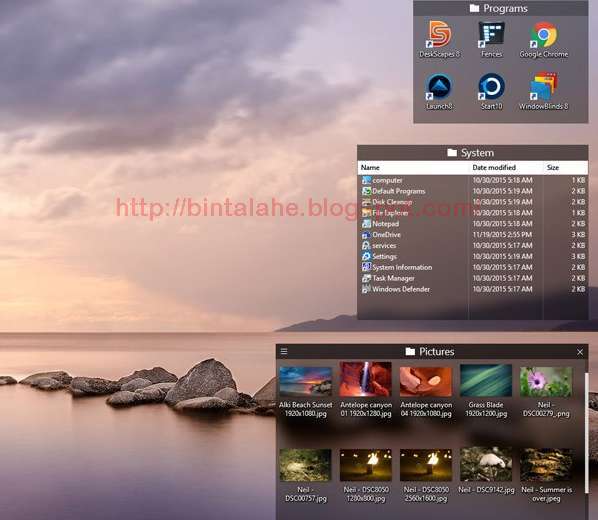Viewport: 598px width, 520px height.
Task: Select the Neil - DSC00757.jpg thumbnail
Action: coord(305,465)
